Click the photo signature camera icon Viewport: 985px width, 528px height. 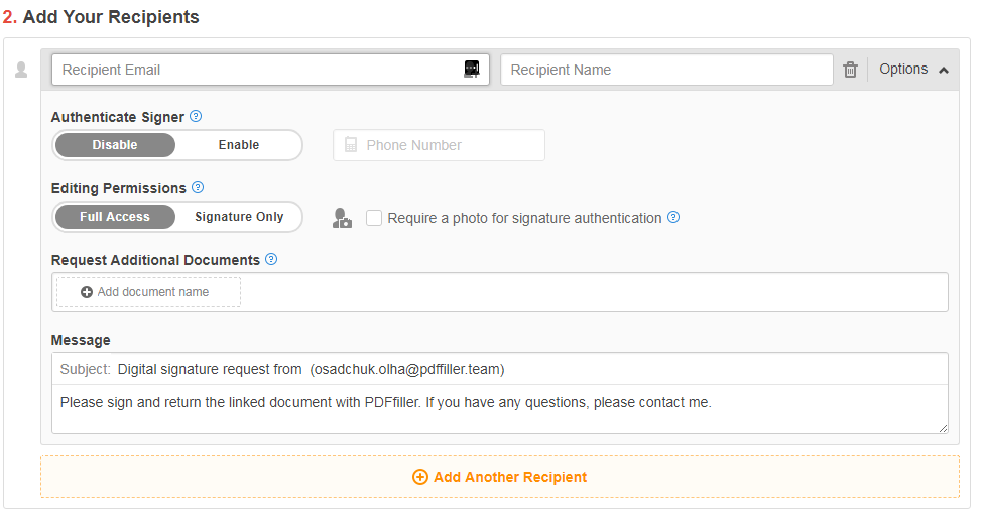click(342, 218)
